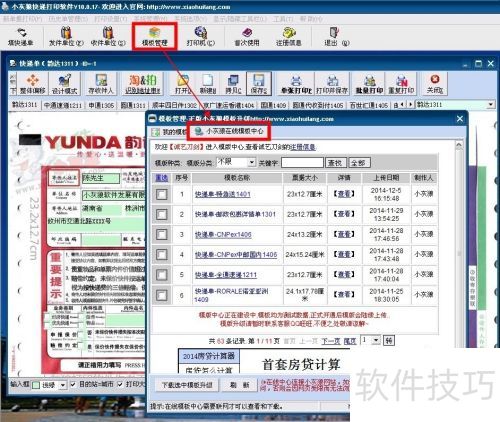
Task: Click the 注册信息 link in welcome line
Action: pos(303,147)
